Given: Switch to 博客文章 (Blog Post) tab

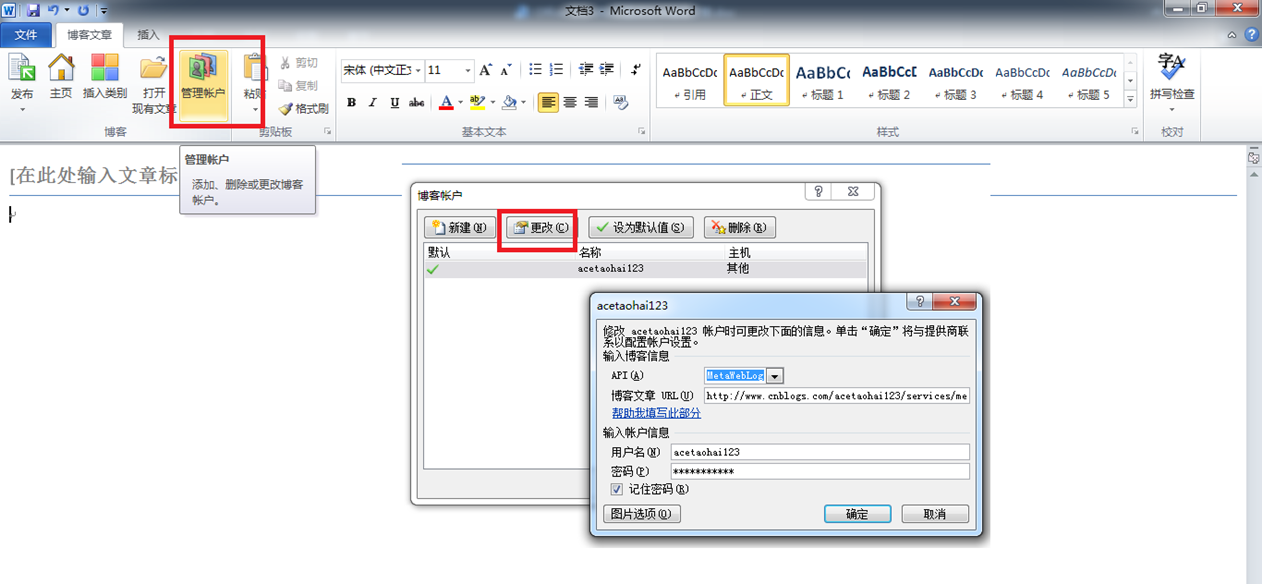Looking at the screenshot, I should pos(90,34).
